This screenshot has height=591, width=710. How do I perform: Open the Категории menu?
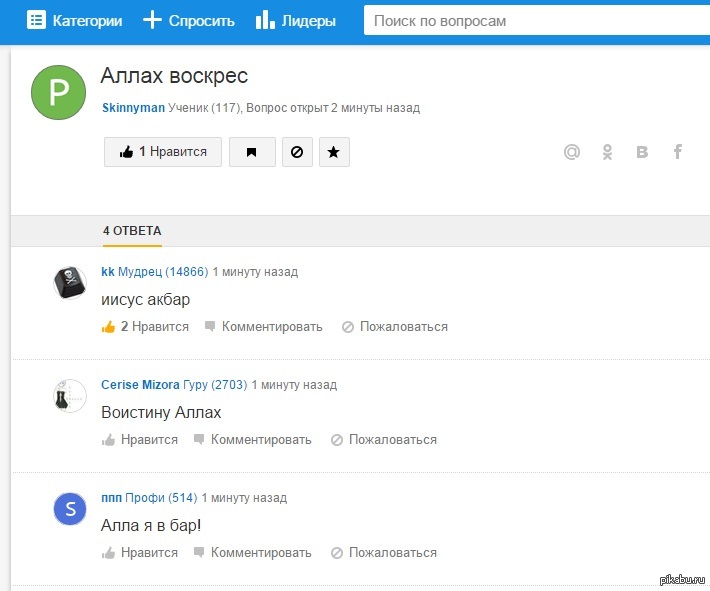75,21
